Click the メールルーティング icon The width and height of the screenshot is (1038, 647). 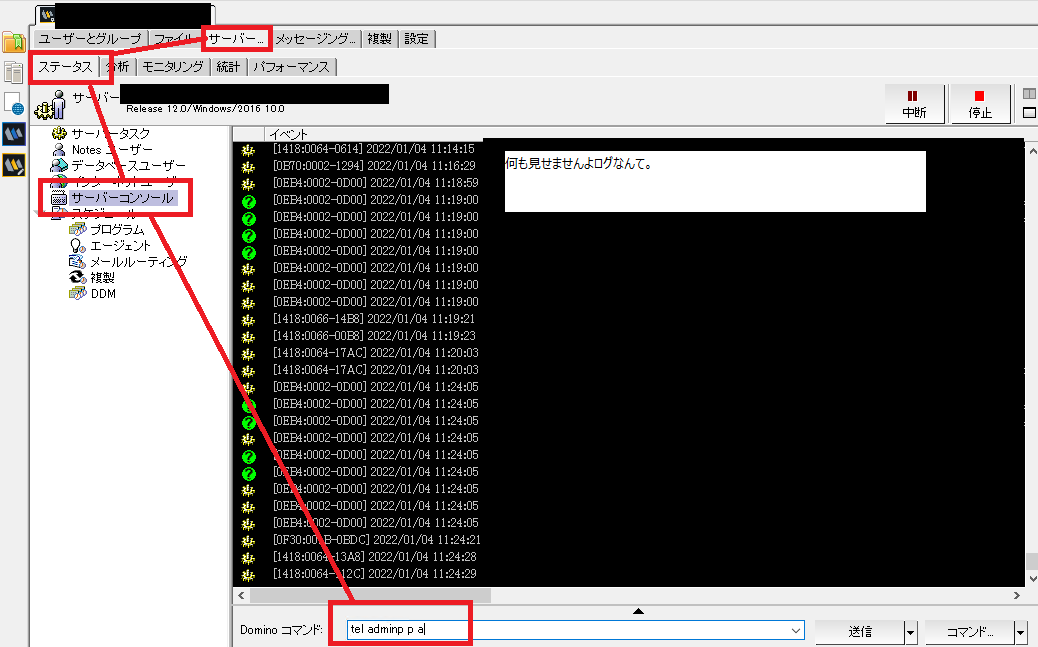(x=78, y=262)
